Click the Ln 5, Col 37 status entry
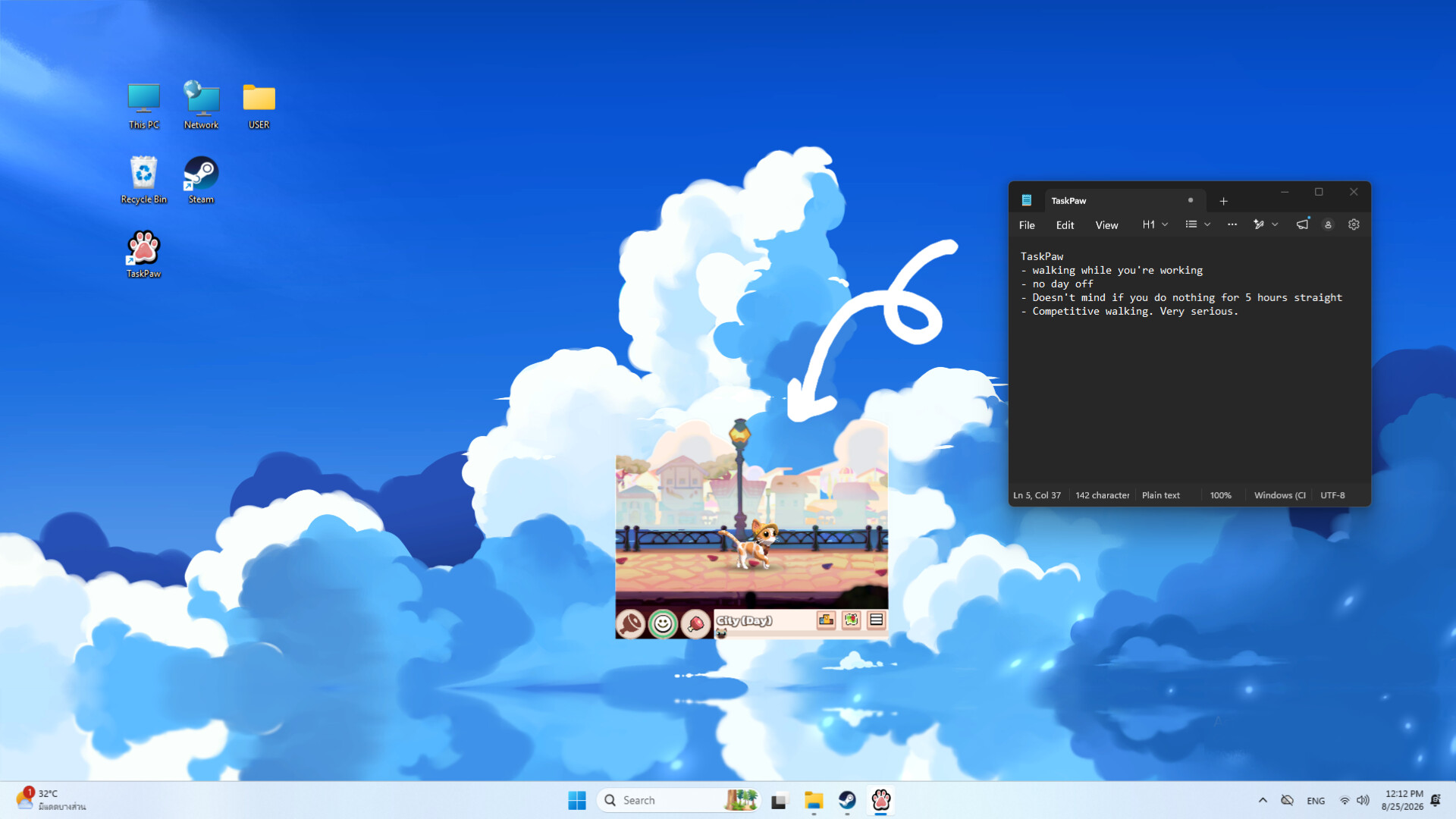The width and height of the screenshot is (1456, 819). (x=1037, y=495)
